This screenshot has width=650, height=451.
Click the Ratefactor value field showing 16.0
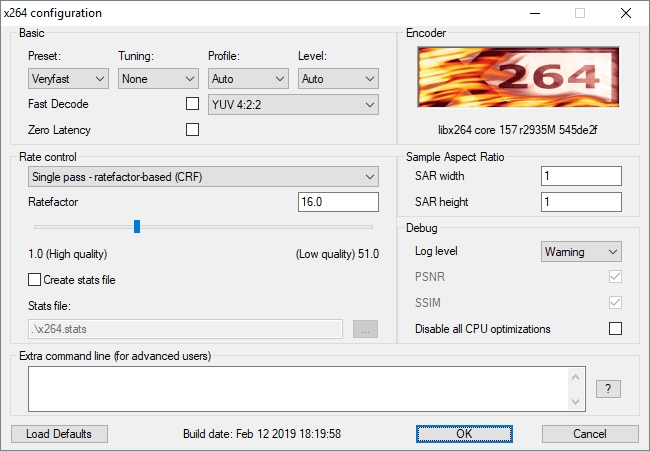click(338, 202)
